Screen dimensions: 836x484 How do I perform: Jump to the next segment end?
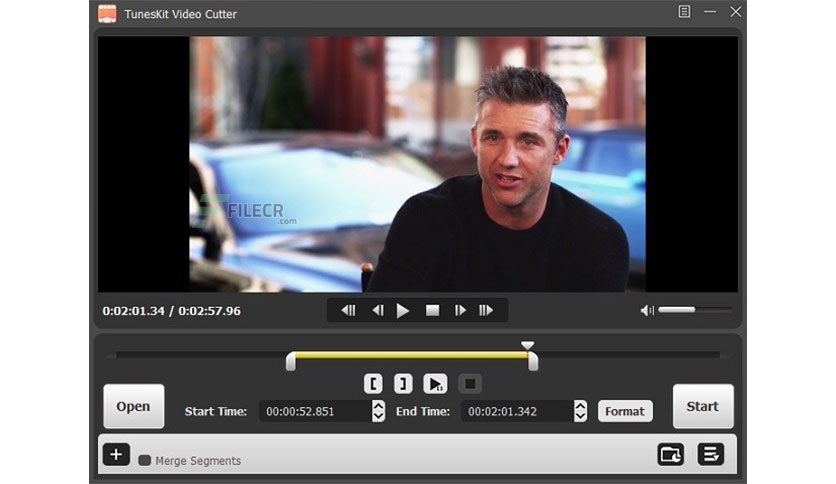click(x=486, y=310)
